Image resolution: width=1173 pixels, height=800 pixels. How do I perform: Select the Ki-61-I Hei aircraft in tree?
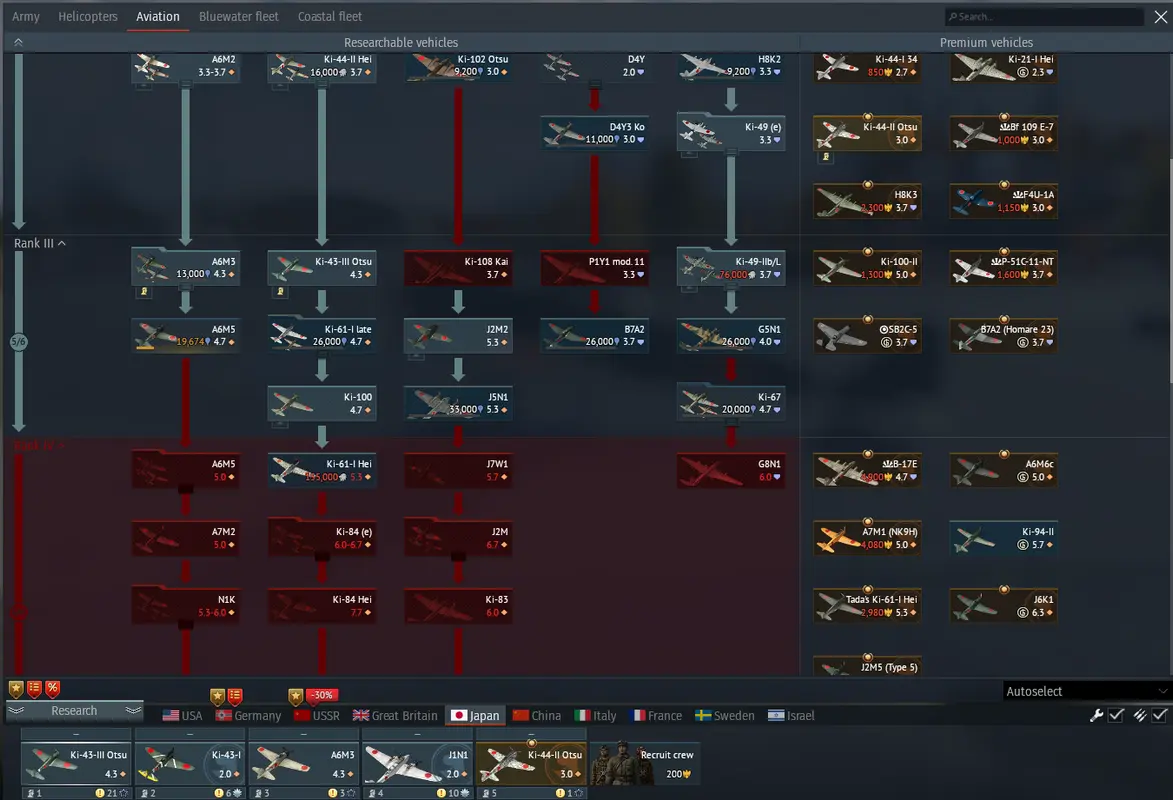[322, 470]
